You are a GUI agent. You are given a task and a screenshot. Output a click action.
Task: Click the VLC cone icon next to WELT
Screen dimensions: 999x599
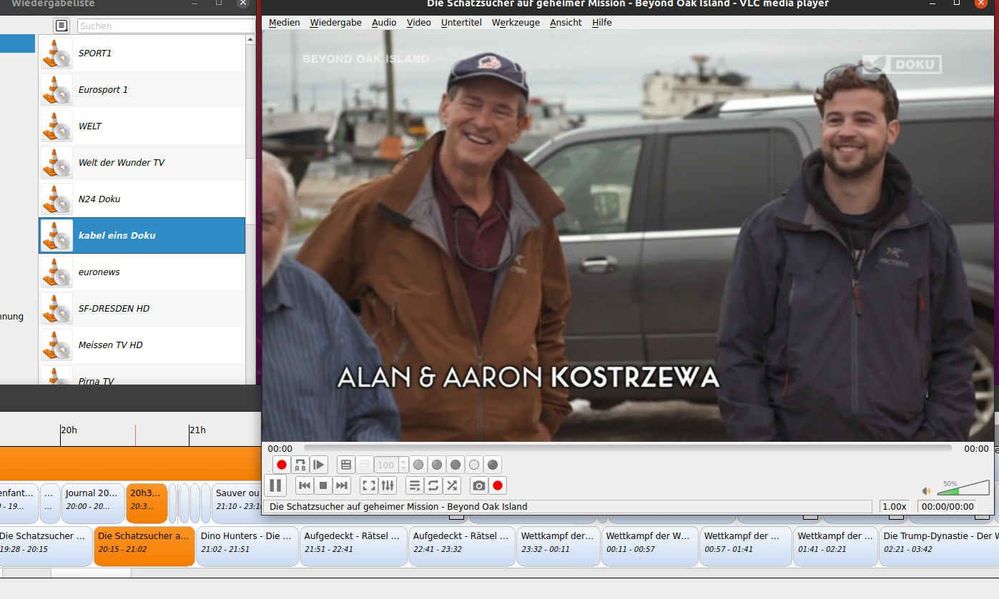coord(56,126)
